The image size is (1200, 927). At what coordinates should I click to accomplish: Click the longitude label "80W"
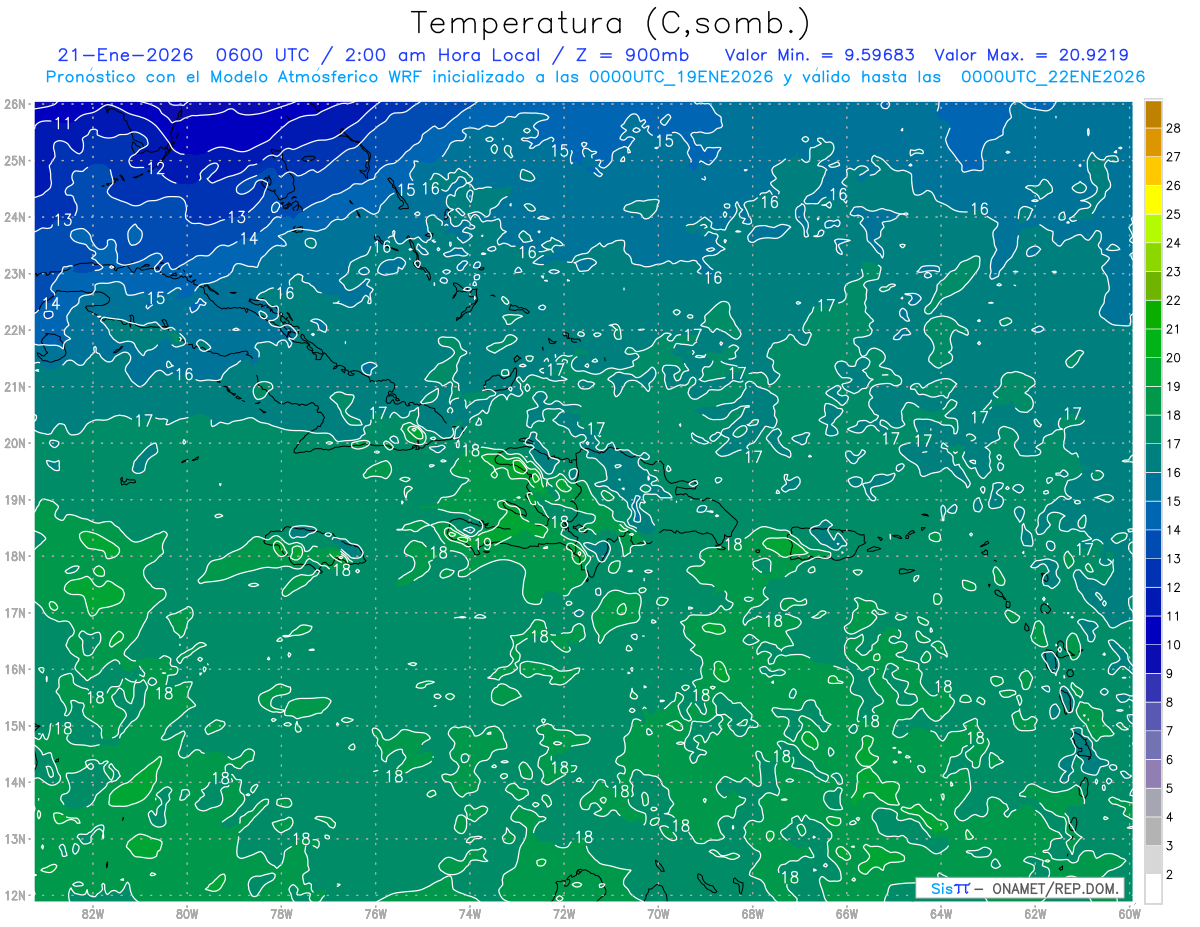point(187,913)
